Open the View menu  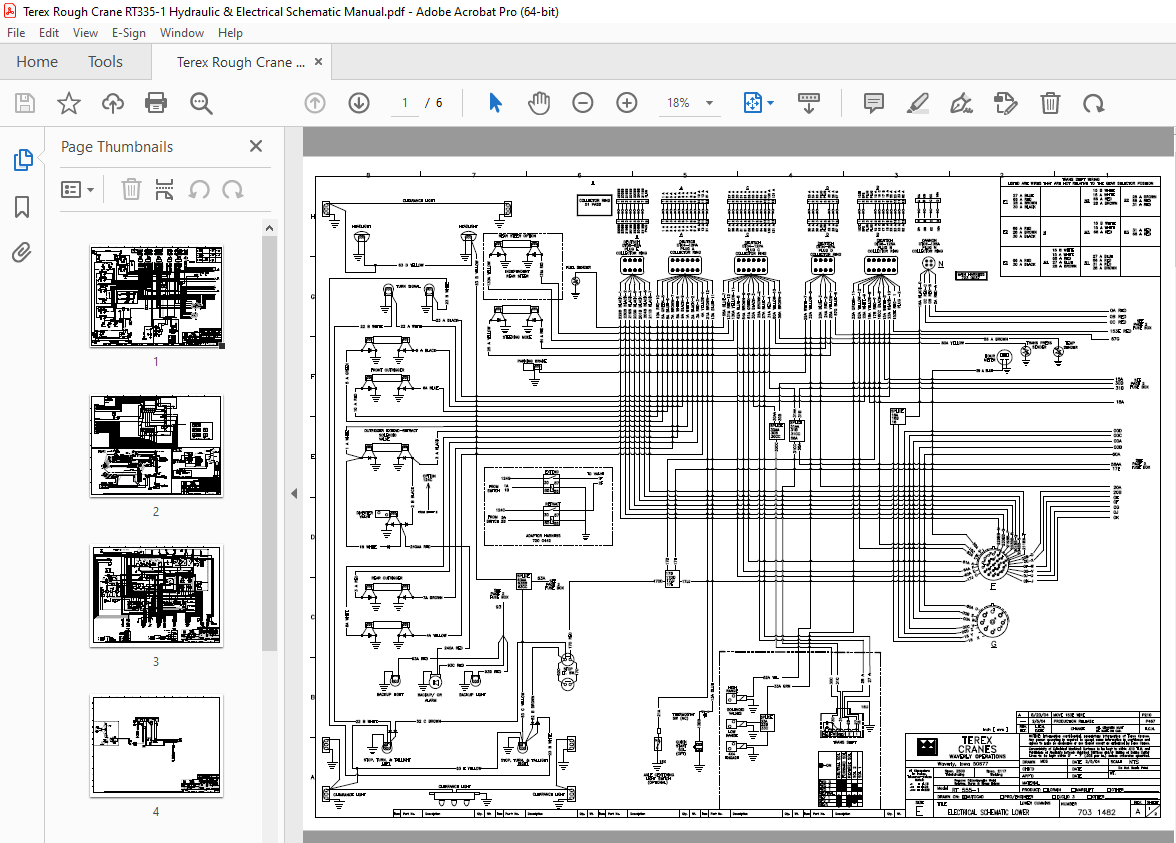coord(85,33)
